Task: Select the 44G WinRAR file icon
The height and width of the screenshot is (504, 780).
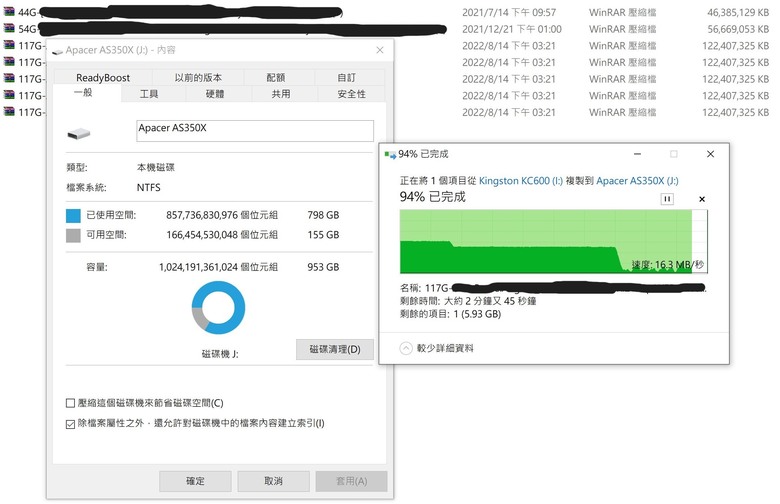Action: (x=9, y=12)
